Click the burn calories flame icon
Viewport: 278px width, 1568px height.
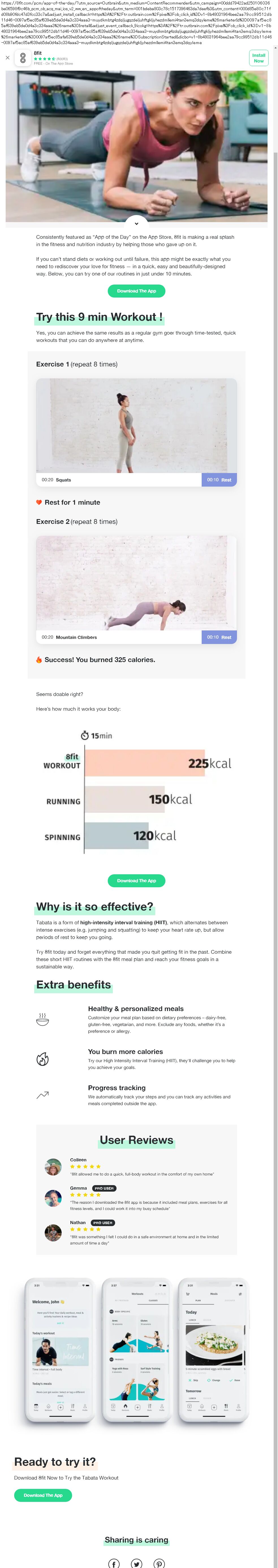(43, 1059)
